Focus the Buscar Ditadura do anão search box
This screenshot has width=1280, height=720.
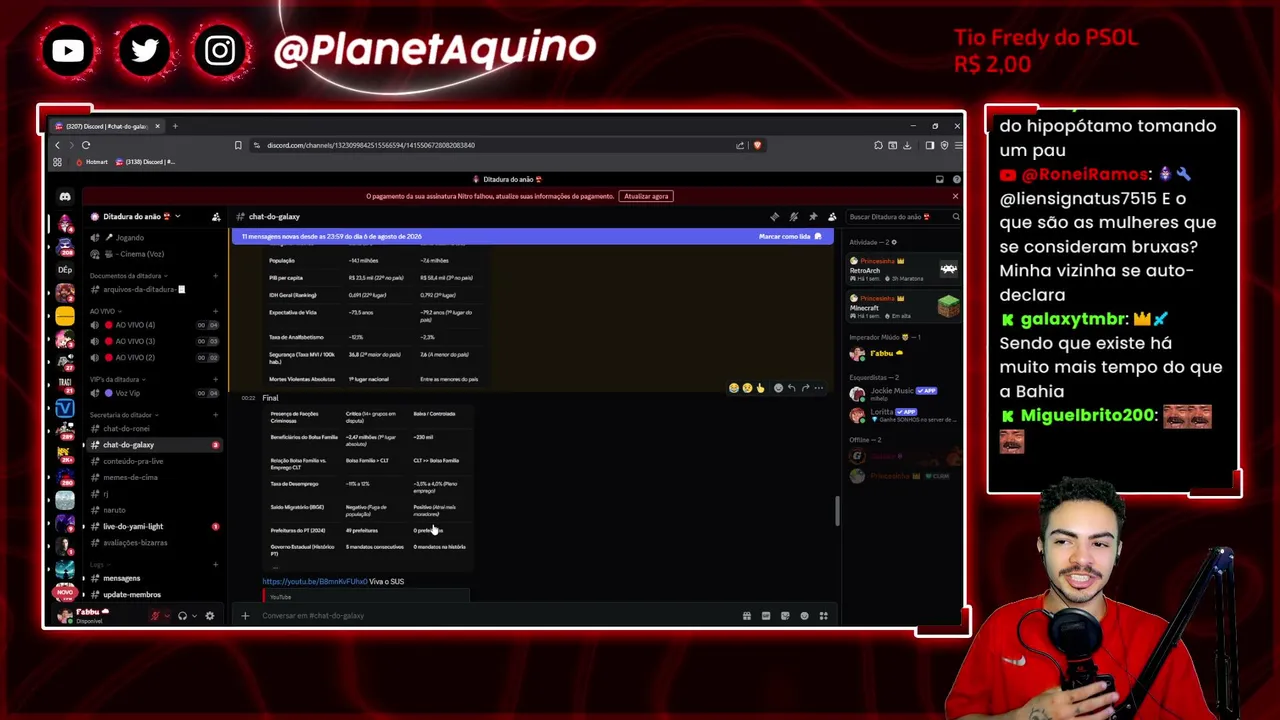pos(903,217)
